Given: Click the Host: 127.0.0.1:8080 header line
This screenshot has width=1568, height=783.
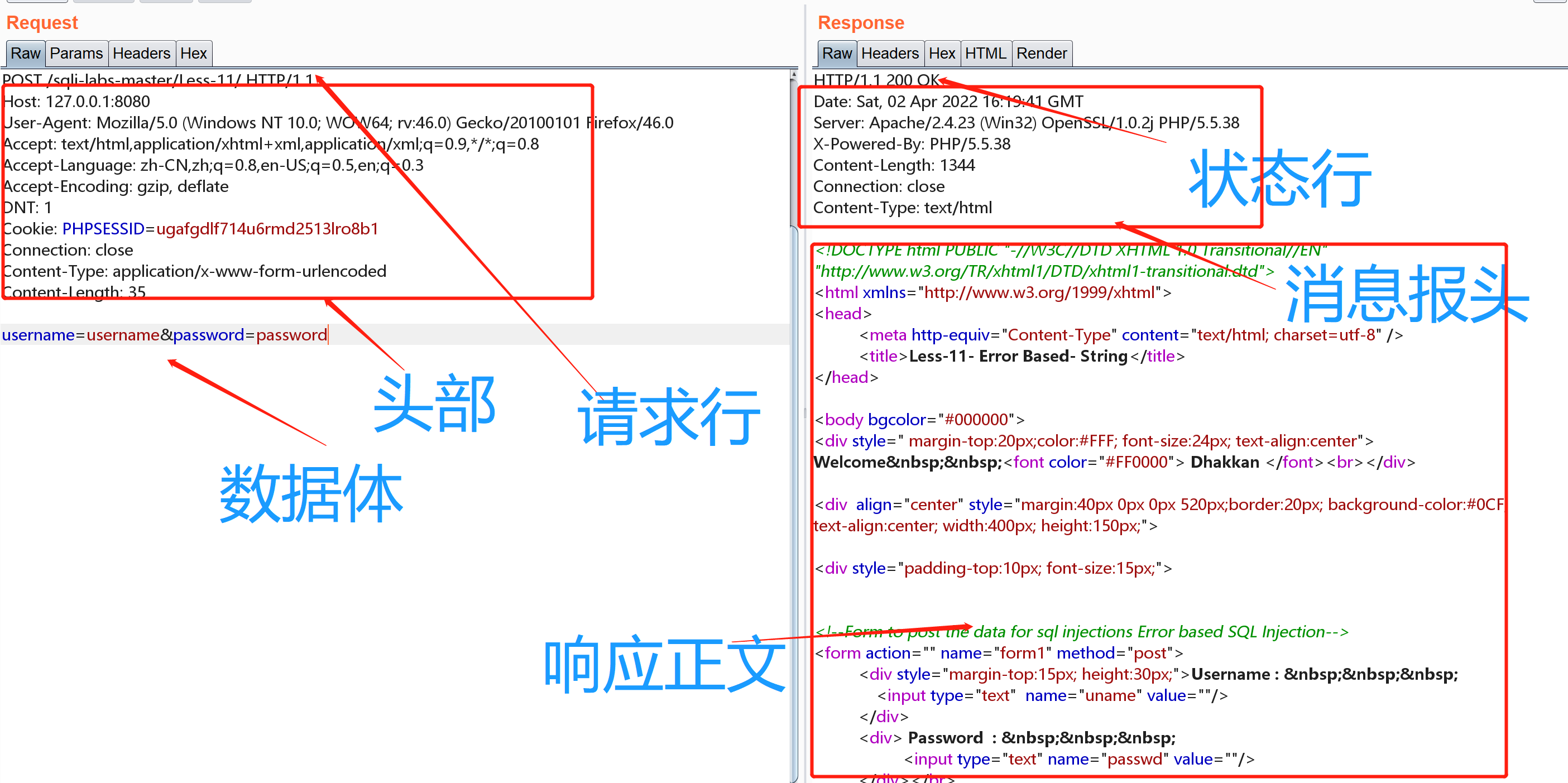Looking at the screenshot, I should click(x=76, y=101).
